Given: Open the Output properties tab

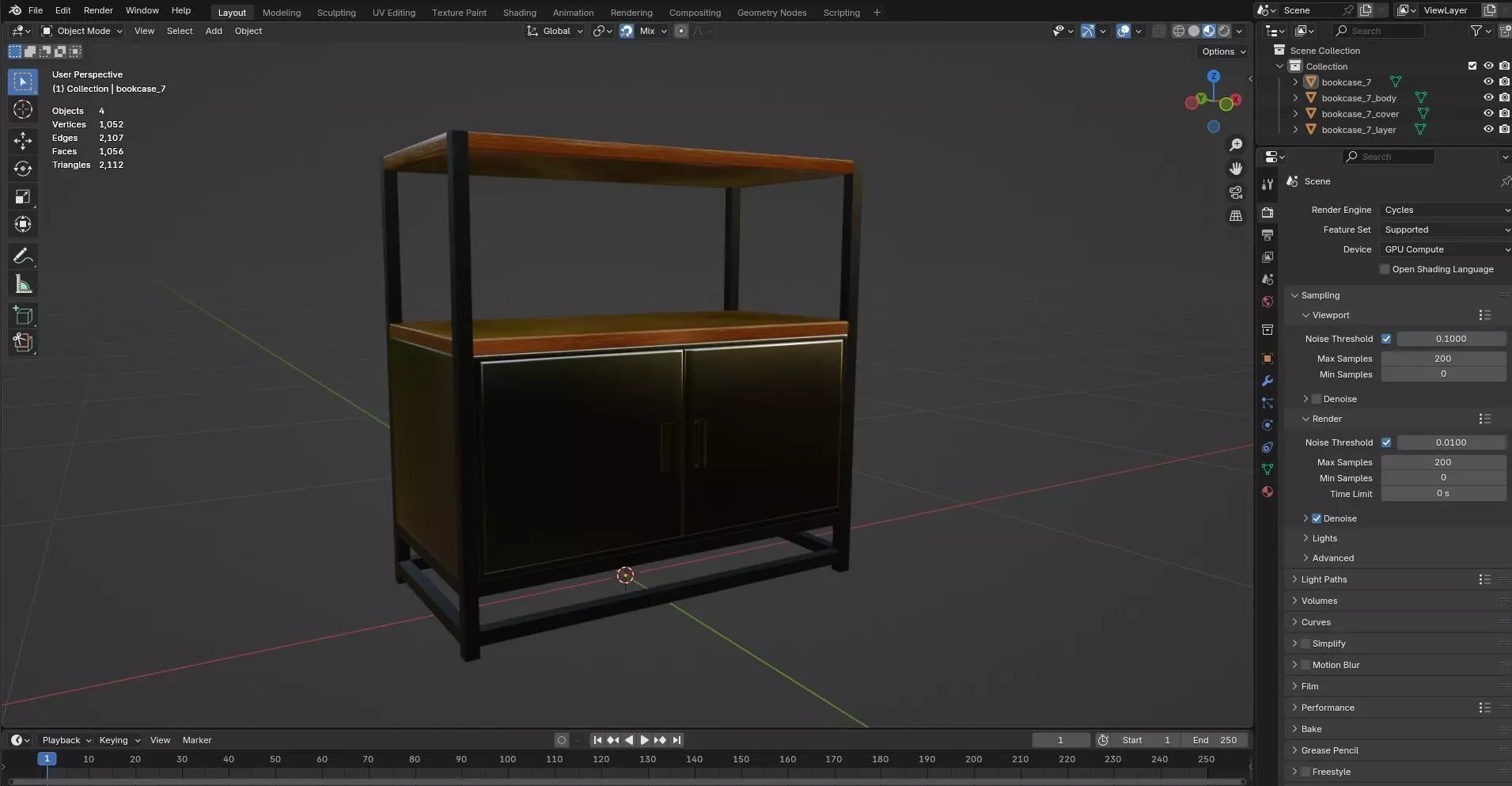Looking at the screenshot, I should click(x=1268, y=235).
